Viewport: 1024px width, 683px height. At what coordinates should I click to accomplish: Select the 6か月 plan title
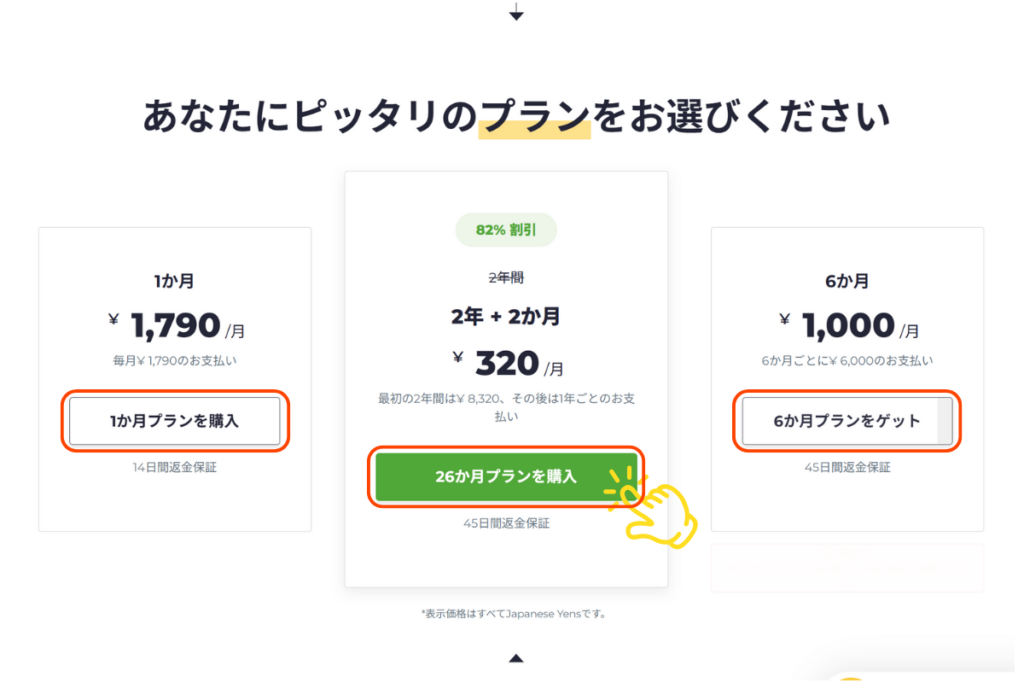pos(847,282)
